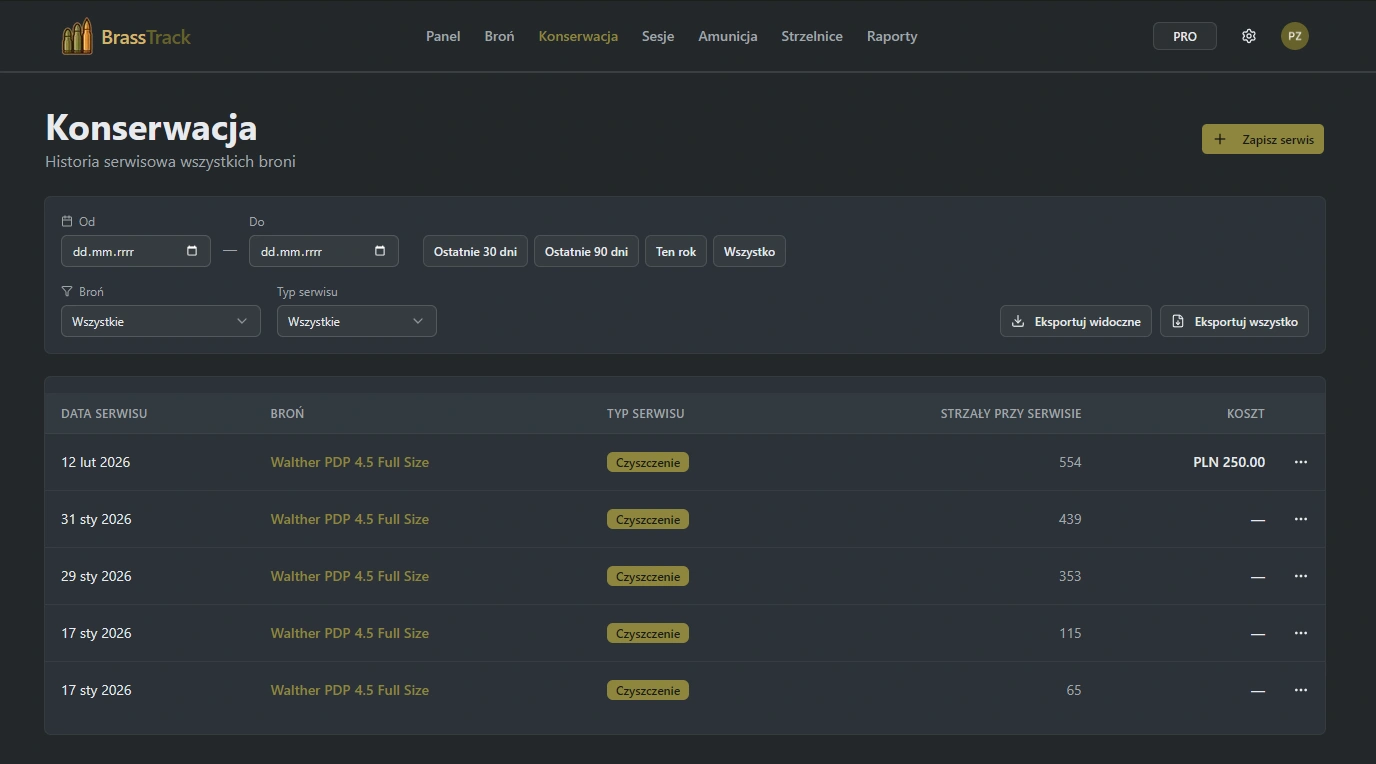Open the PZ user avatar menu
Viewport: 1376px width, 764px height.
tap(1294, 36)
